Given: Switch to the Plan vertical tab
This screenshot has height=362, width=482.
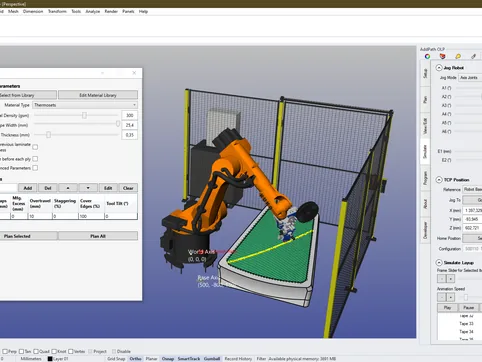Looking at the screenshot, I should pyautogui.click(x=425, y=99).
